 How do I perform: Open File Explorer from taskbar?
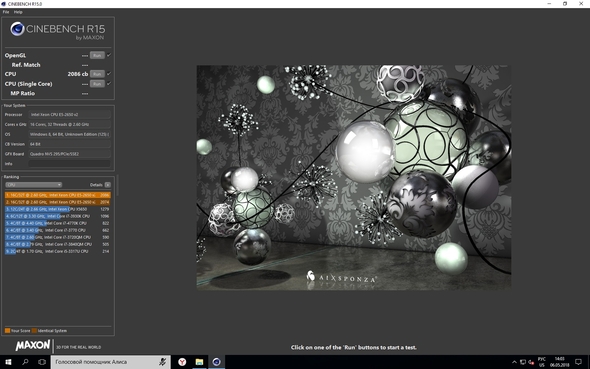[x=199, y=362]
